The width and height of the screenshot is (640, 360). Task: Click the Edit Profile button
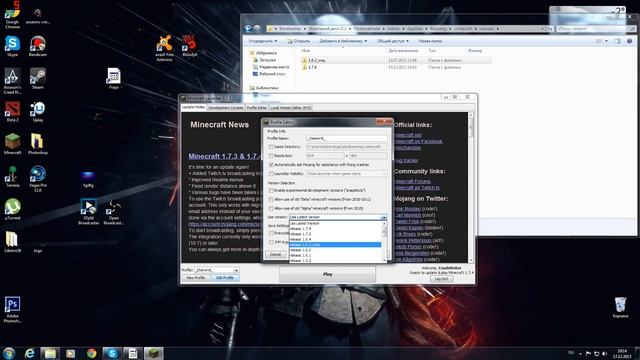225,278
